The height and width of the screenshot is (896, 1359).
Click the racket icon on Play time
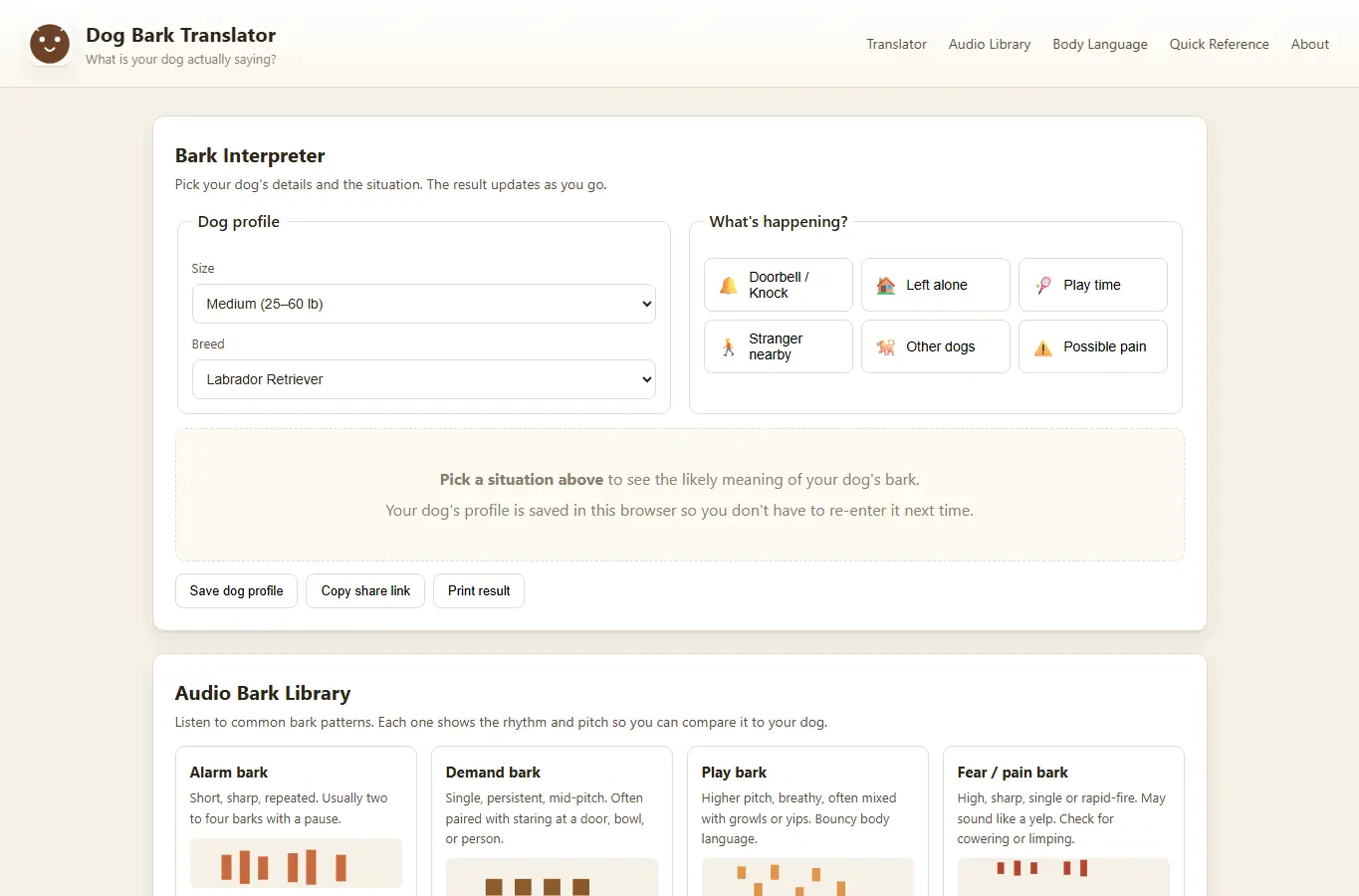point(1043,286)
